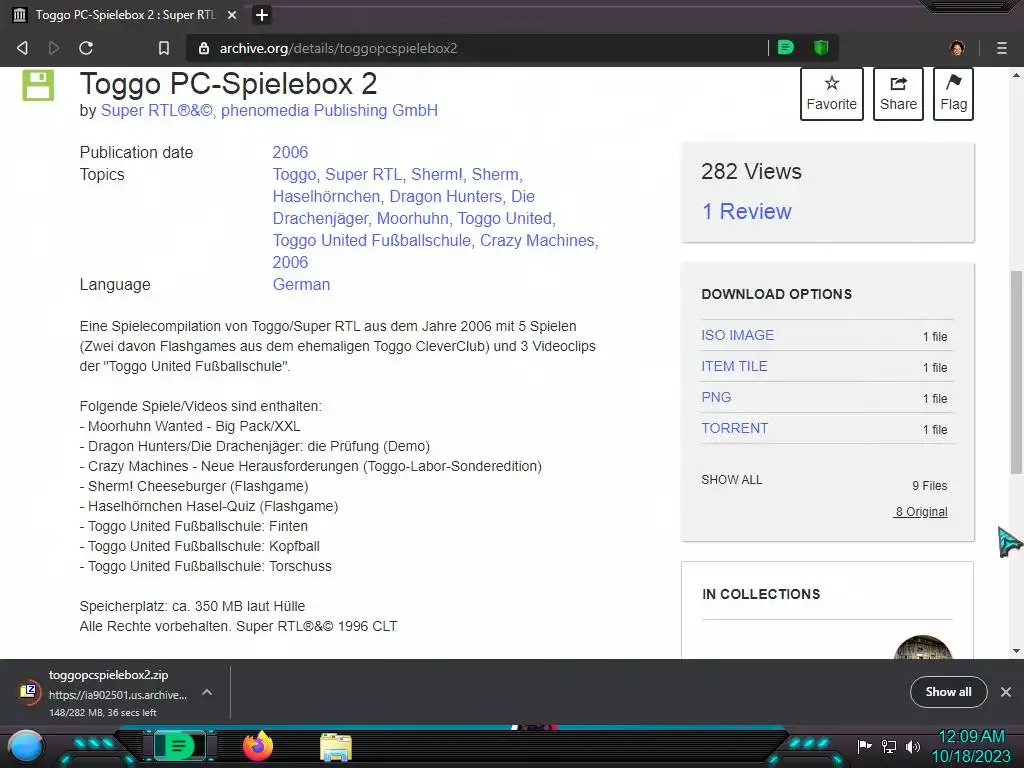1024x768 pixels.
Task: Click the address bar URL field
Action: [477, 48]
